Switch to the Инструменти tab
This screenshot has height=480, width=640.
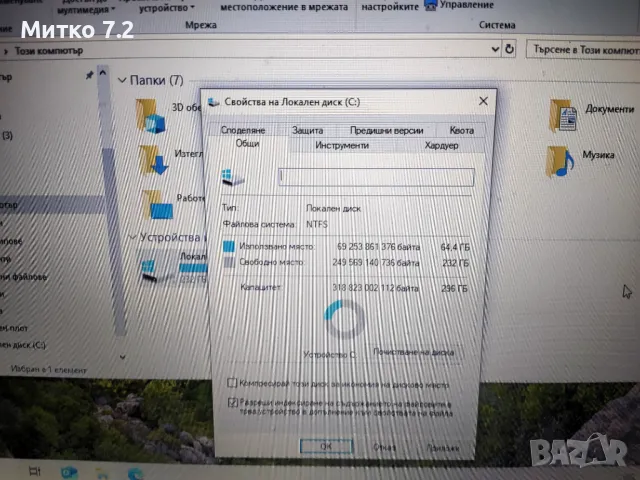click(342, 145)
